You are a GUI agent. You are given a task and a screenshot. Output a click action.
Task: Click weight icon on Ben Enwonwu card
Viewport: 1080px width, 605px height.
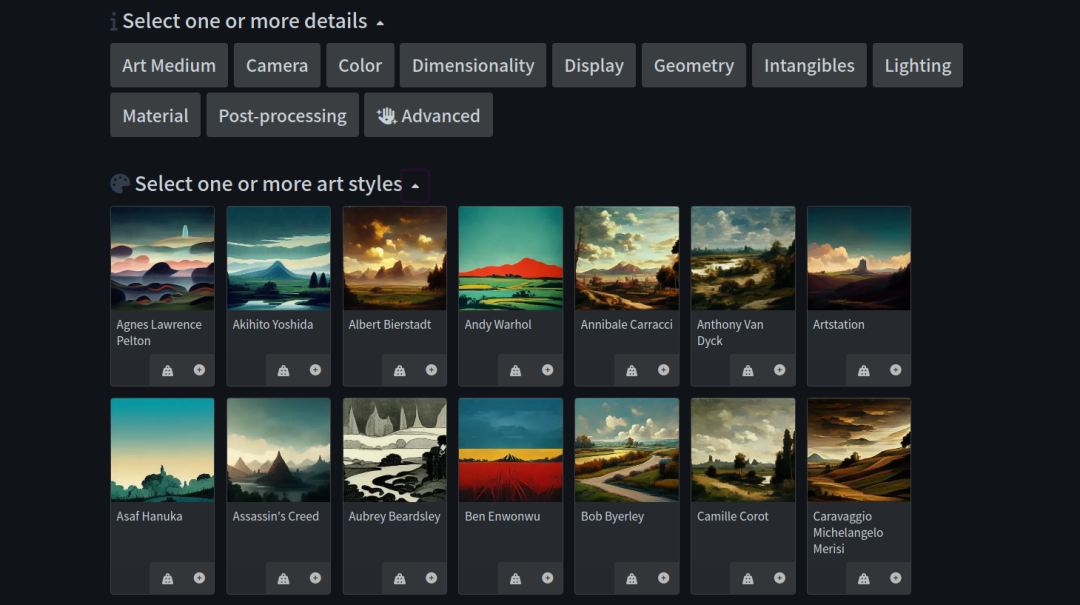pyautogui.click(x=515, y=579)
